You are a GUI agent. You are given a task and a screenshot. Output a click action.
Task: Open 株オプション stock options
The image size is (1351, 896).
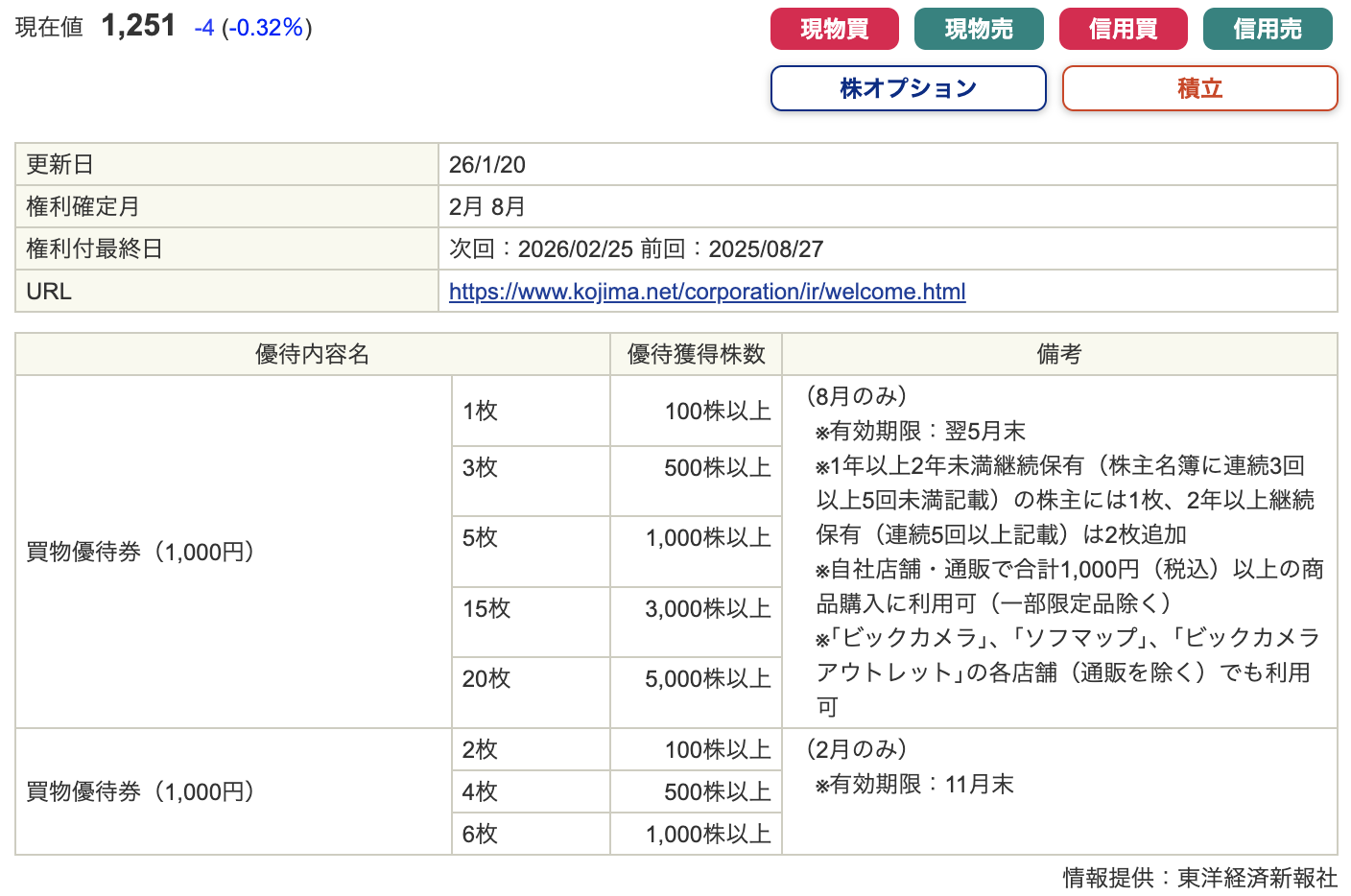908,88
